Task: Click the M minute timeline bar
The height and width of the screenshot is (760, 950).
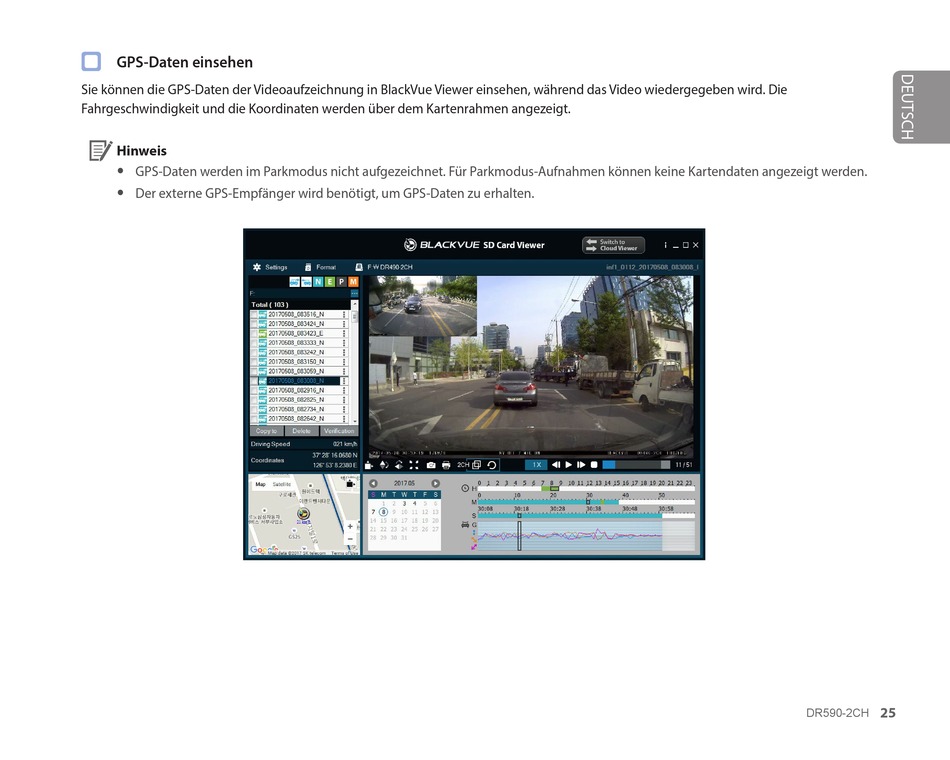Action: coord(586,502)
